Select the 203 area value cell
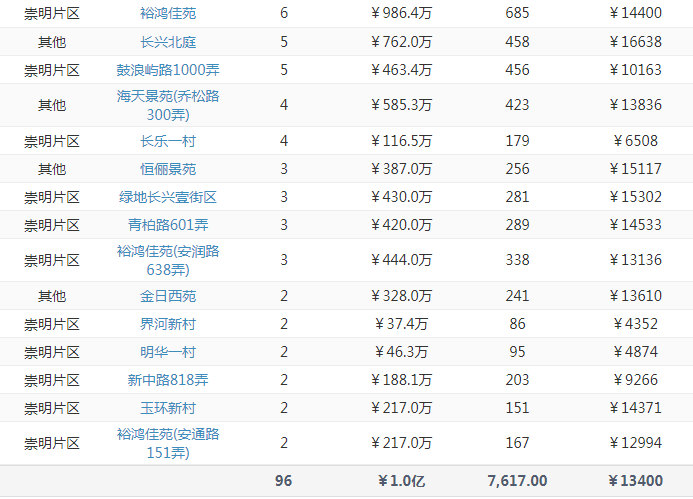693x499 pixels. [517, 380]
